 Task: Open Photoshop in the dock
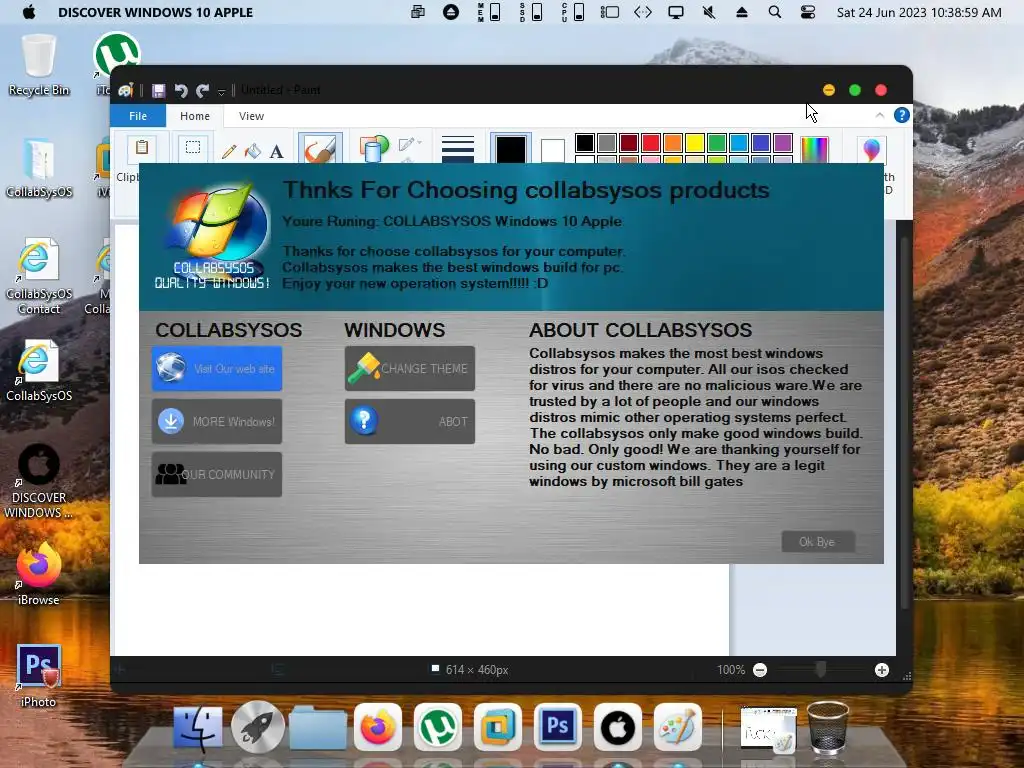[x=557, y=727]
